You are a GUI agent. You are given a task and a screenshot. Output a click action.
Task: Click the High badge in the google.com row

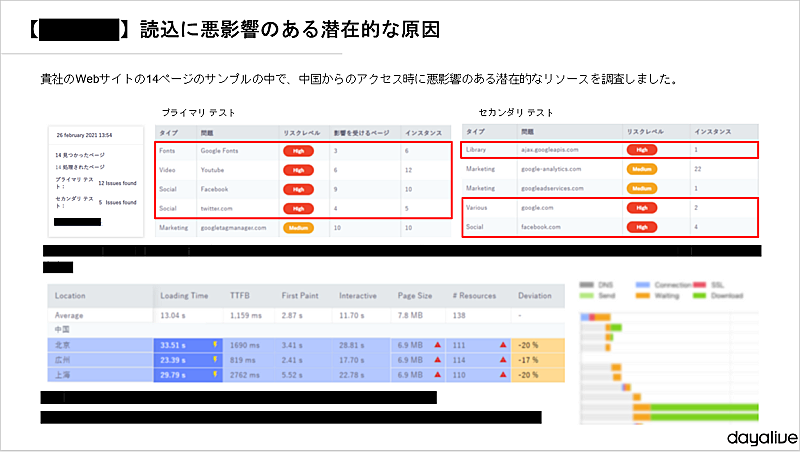coord(642,208)
